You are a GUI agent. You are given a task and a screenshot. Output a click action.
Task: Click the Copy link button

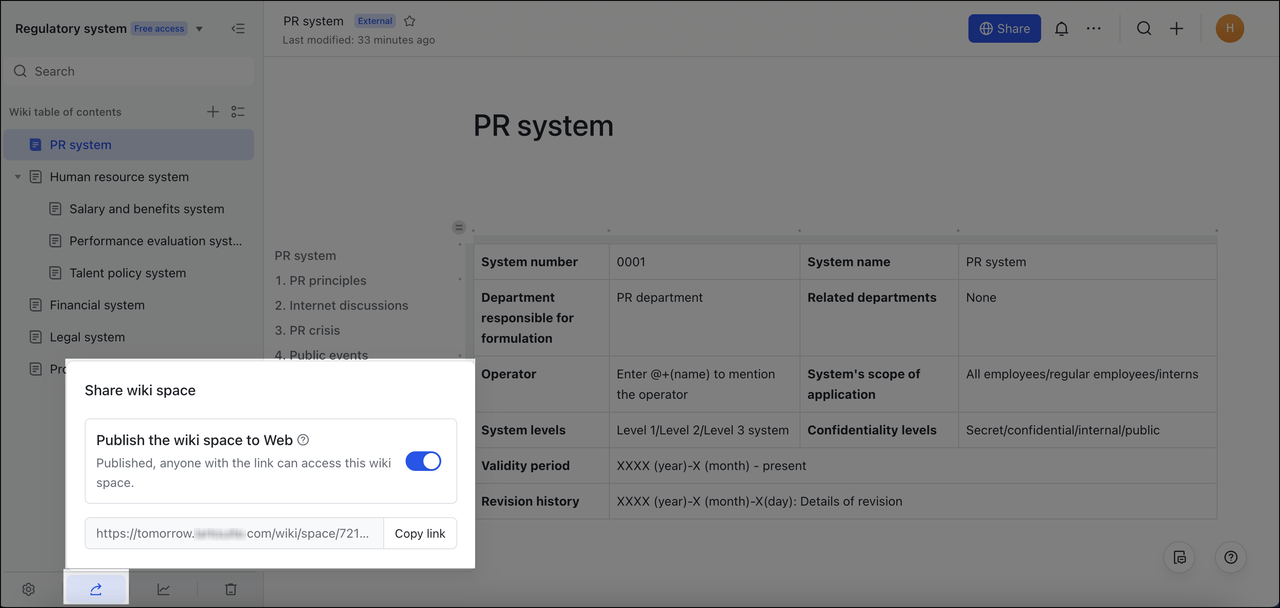click(x=420, y=533)
